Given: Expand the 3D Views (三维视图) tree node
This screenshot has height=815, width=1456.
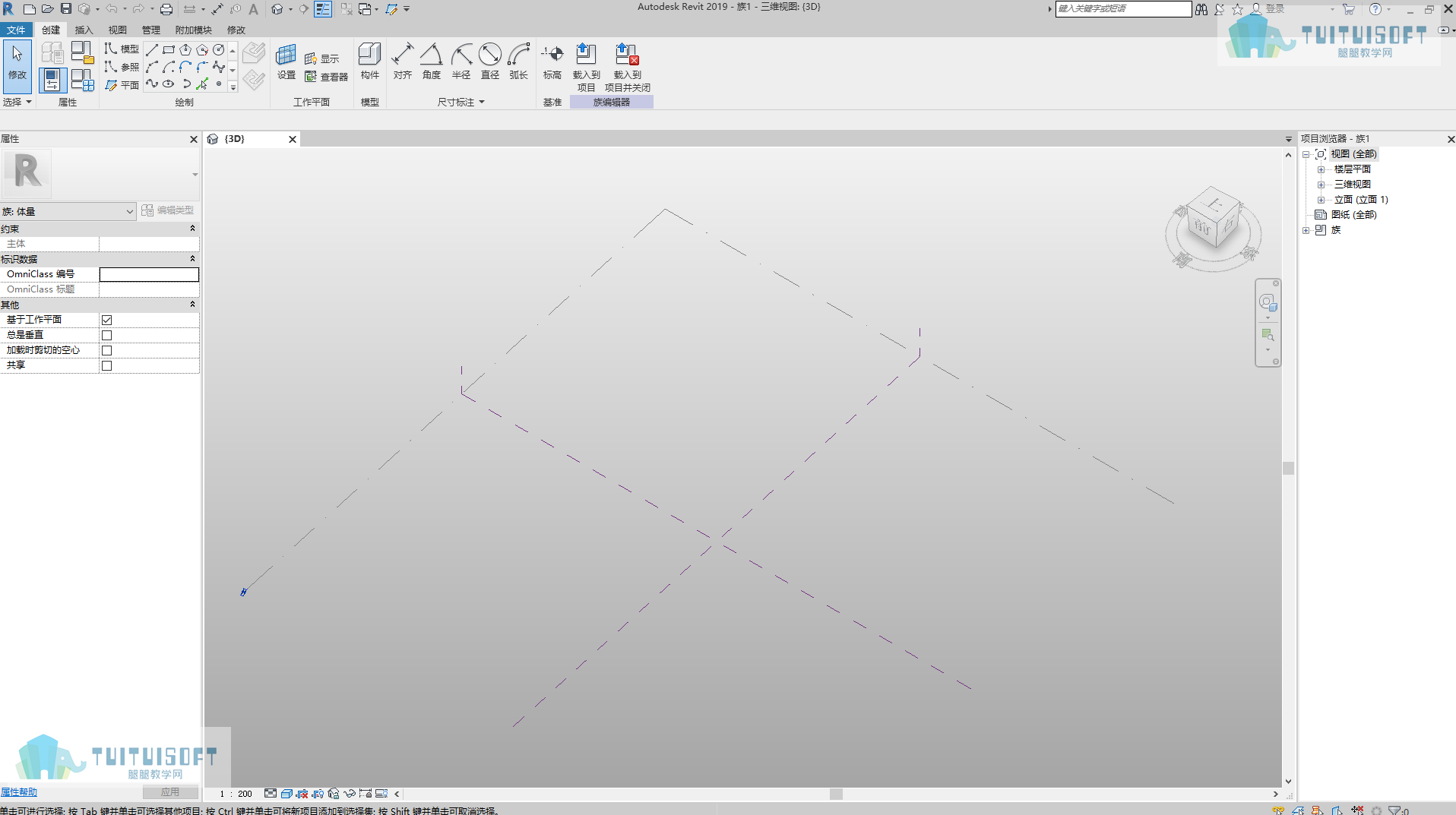Looking at the screenshot, I should 1321,185.
